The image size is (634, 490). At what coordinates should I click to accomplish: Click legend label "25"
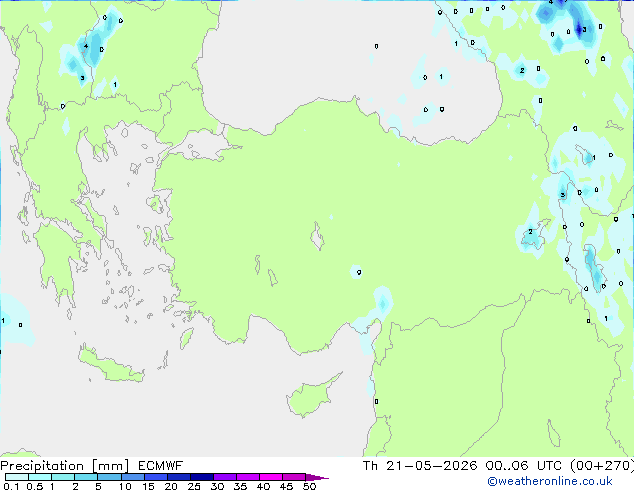point(194,486)
